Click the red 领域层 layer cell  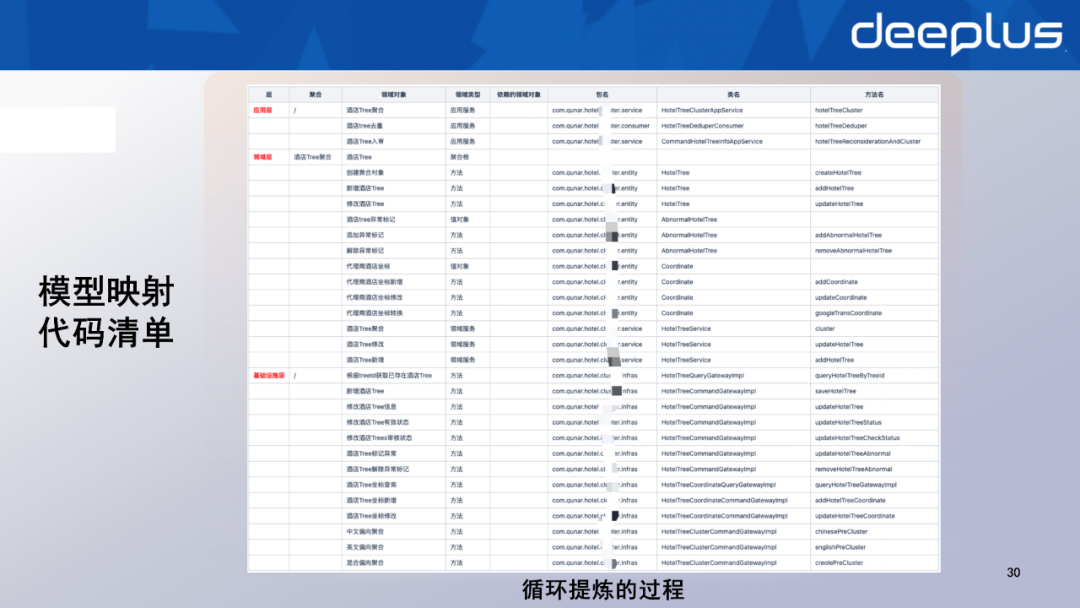tap(261, 157)
